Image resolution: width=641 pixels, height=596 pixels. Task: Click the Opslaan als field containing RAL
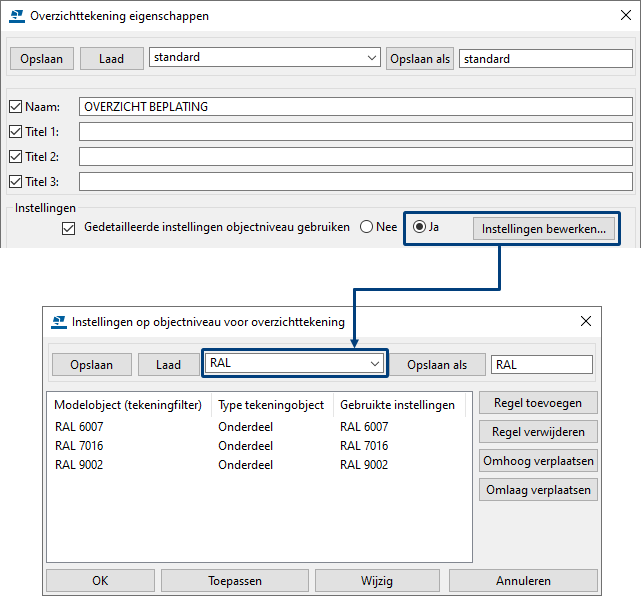pos(541,365)
